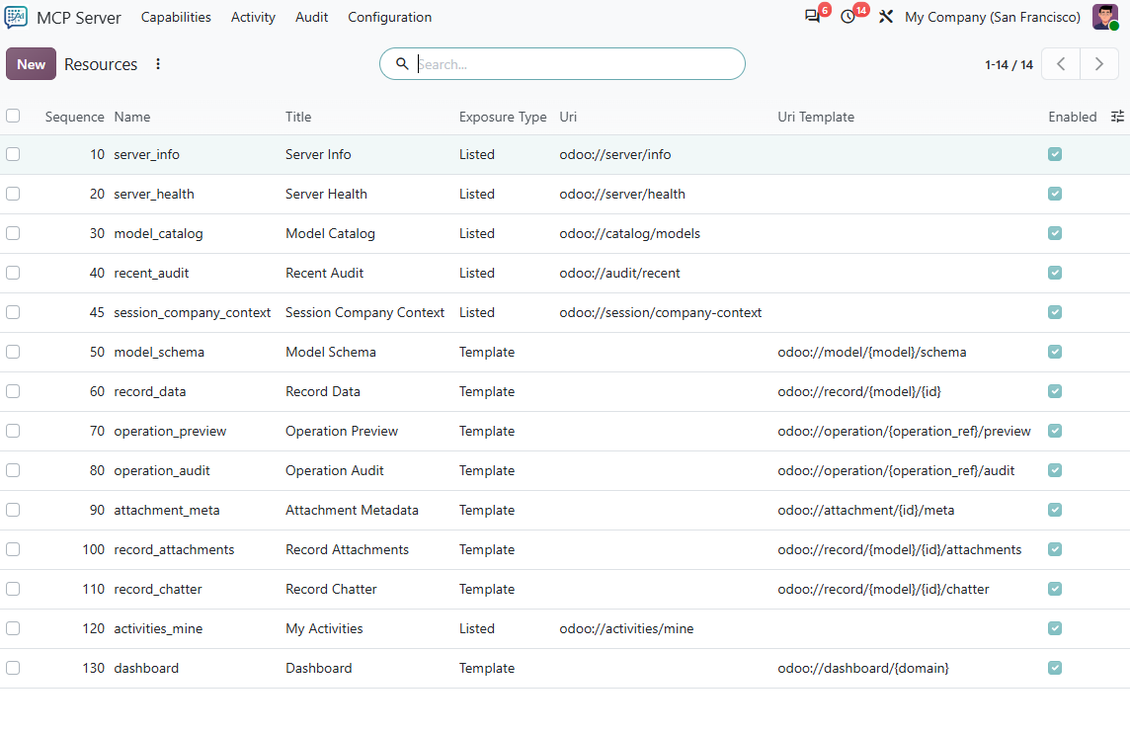Create a New resource
Screen dimensions: 1130x734
point(31,64)
